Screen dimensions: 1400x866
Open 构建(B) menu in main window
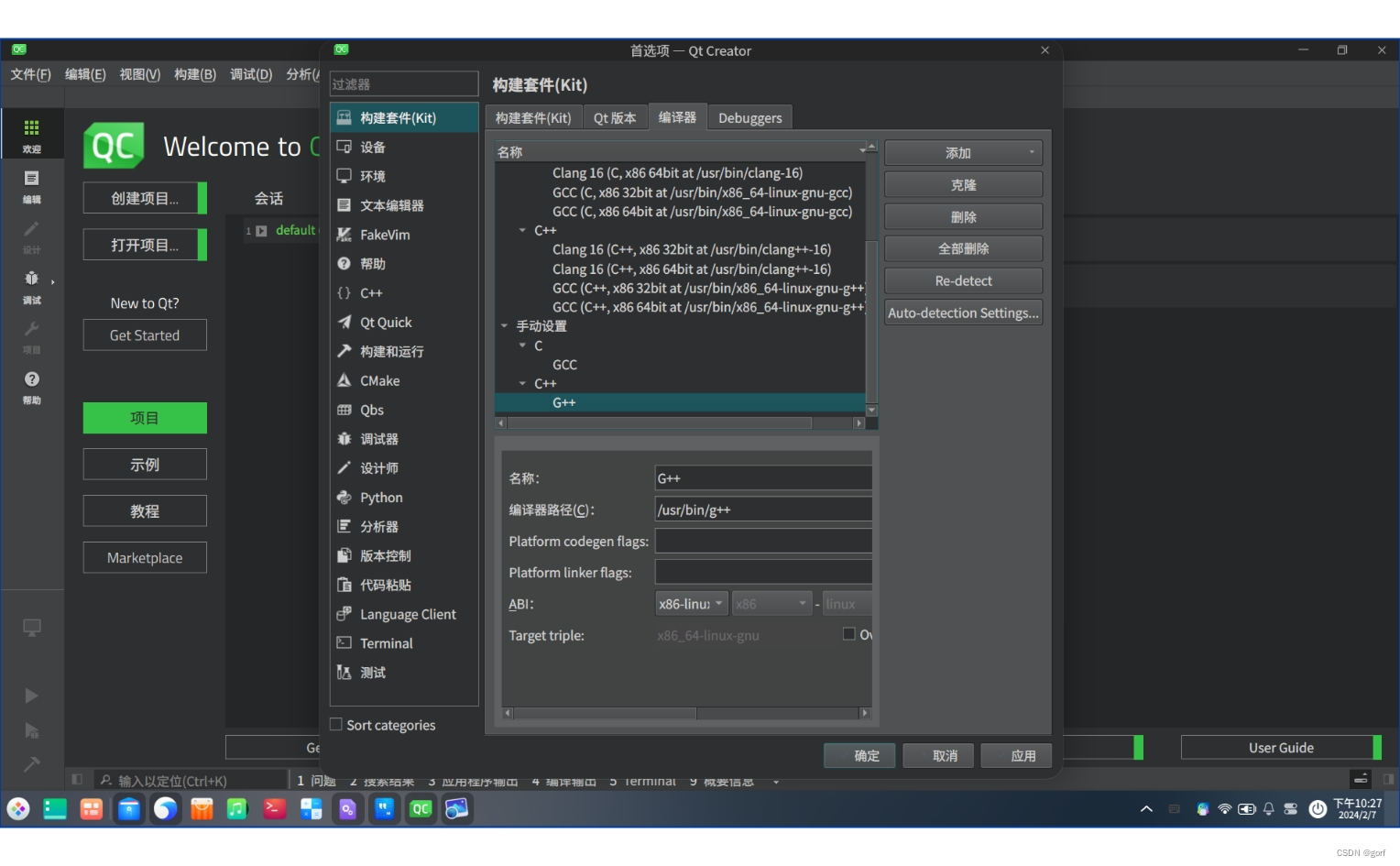[195, 74]
